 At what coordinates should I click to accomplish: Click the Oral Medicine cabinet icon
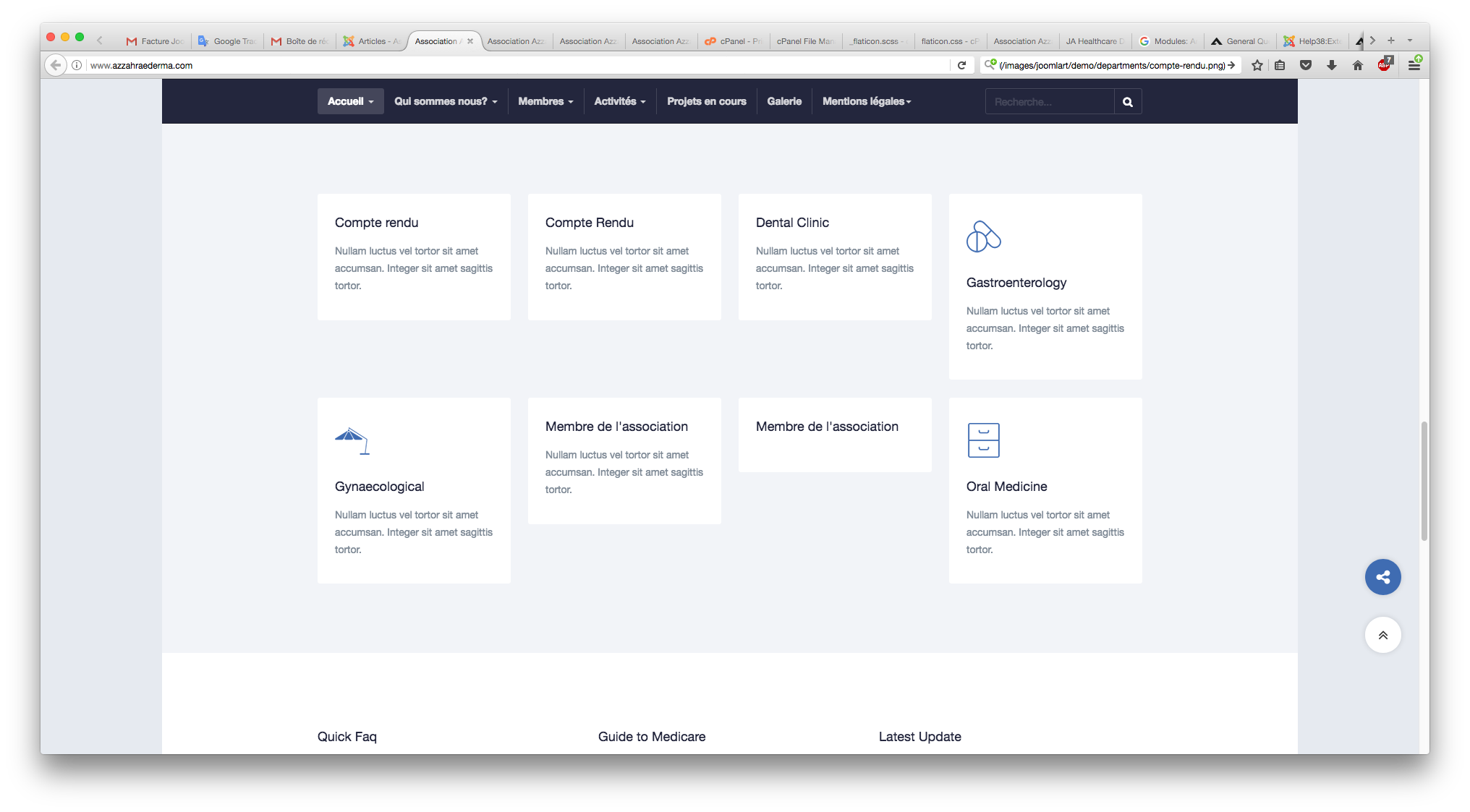[983, 440]
